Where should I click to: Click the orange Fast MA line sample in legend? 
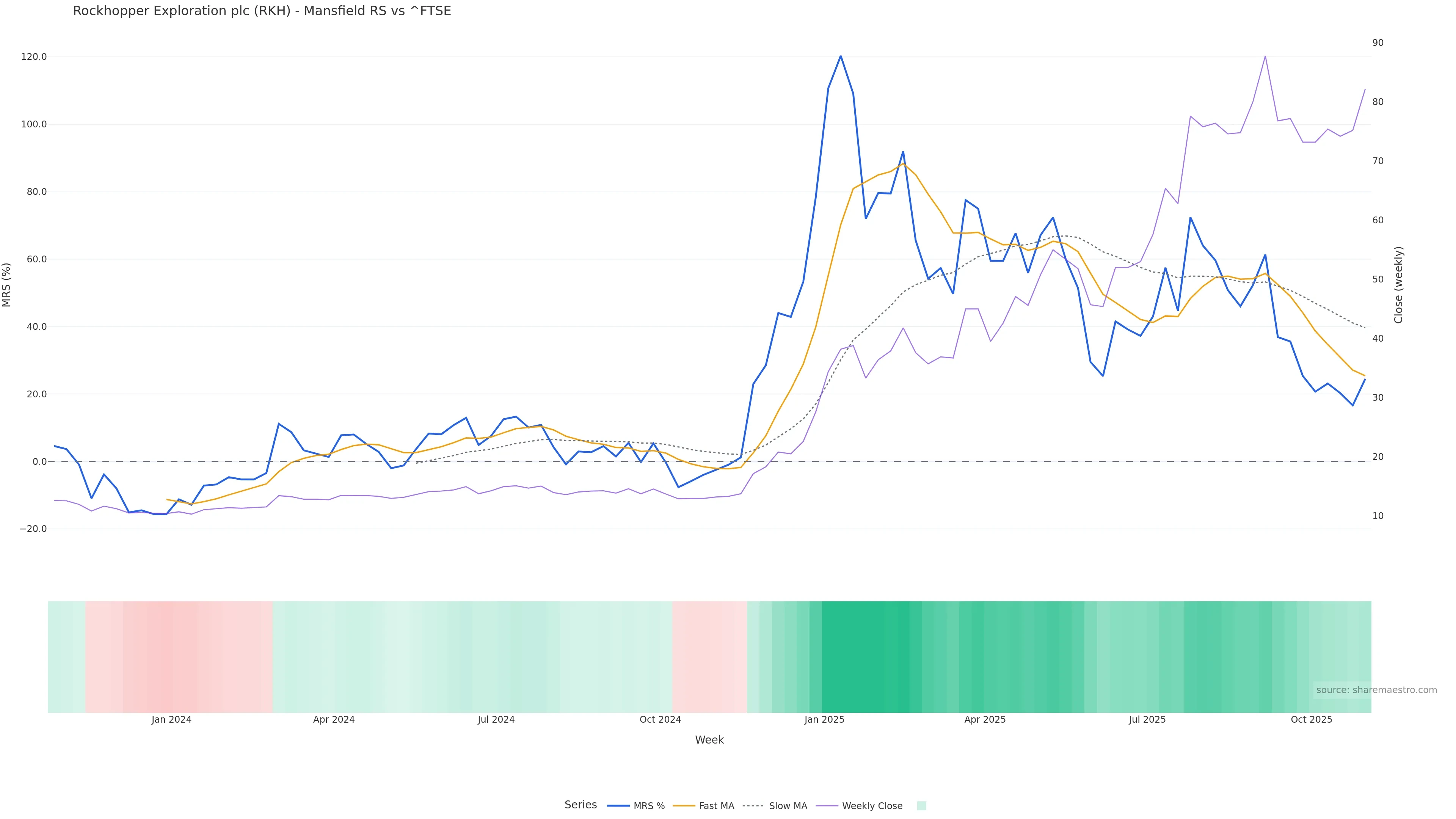[684, 806]
